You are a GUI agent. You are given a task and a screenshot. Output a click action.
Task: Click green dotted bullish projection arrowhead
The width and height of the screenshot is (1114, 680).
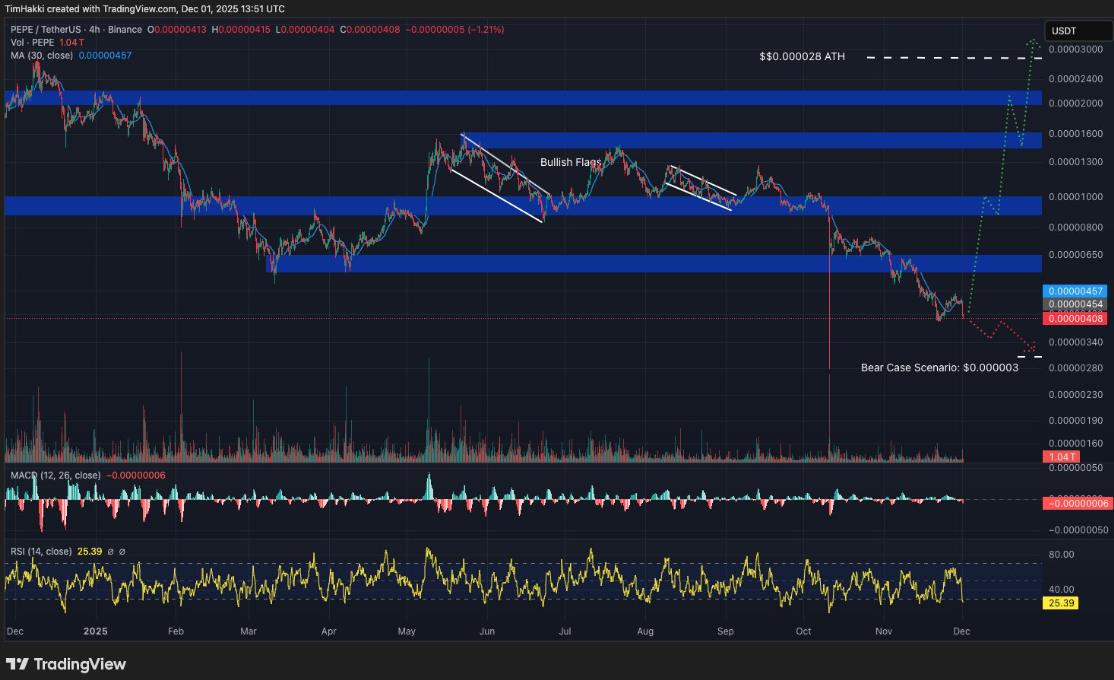[1034, 42]
